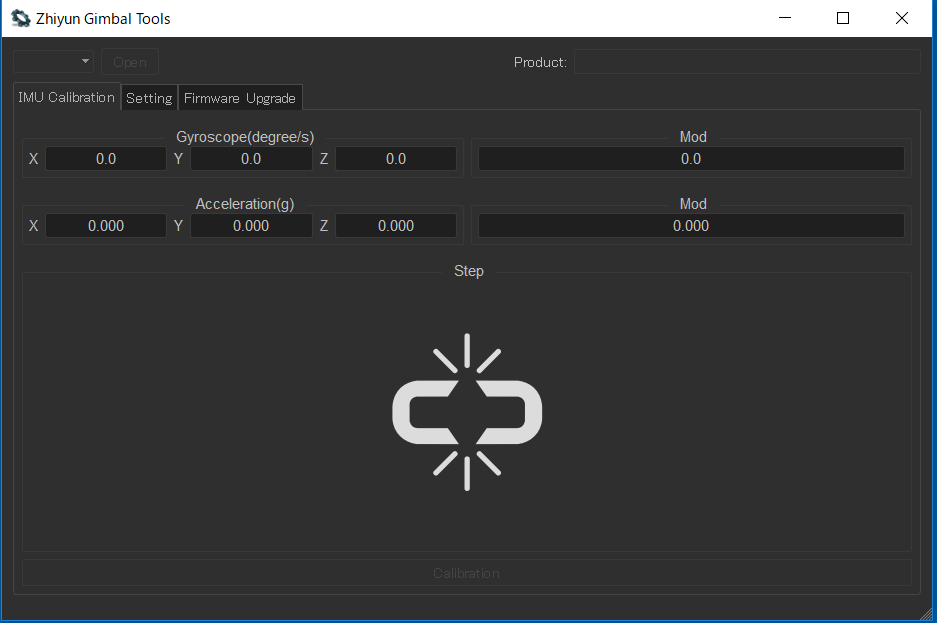Switch to the IMU Calibration tab
This screenshot has height=623, width=937.
(x=67, y=97)
